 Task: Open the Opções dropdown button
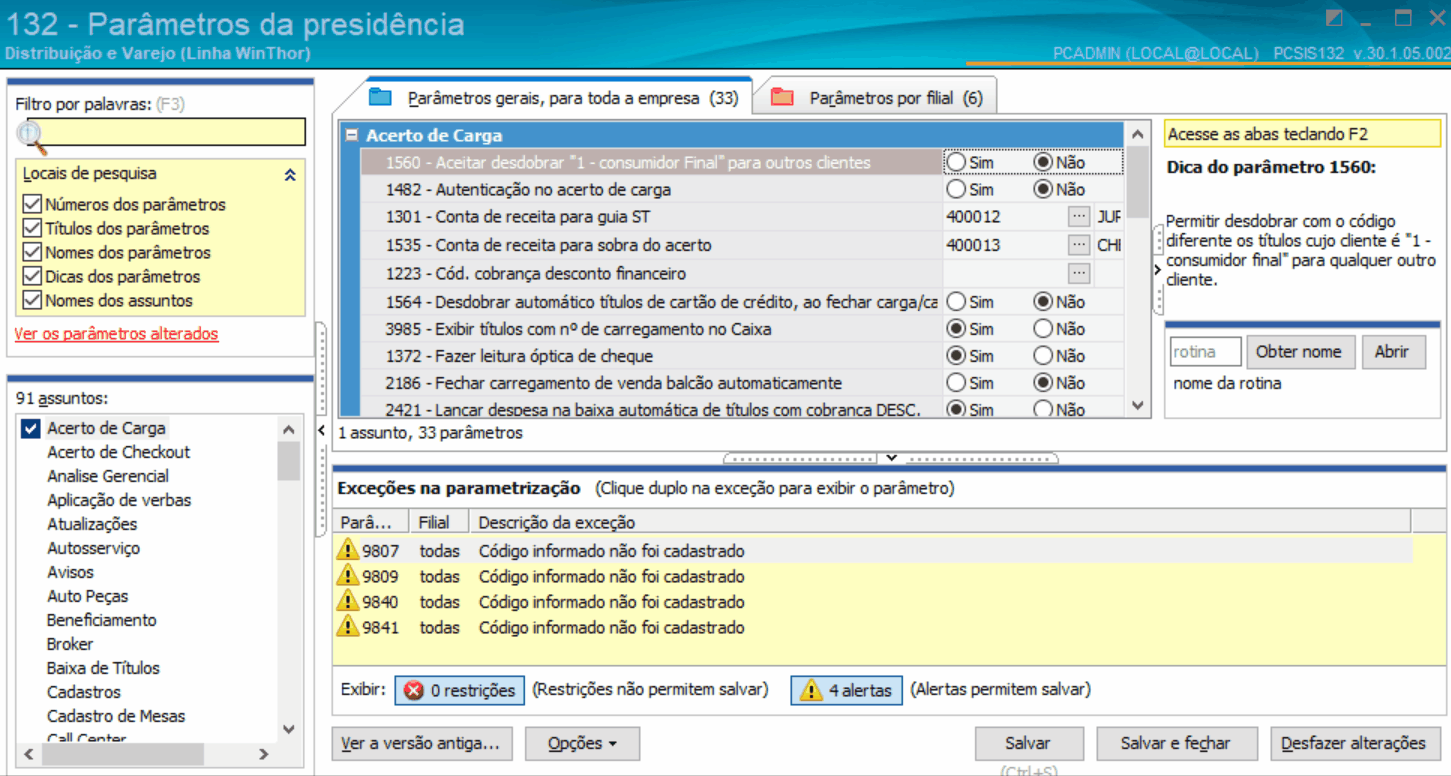point(582,744)
